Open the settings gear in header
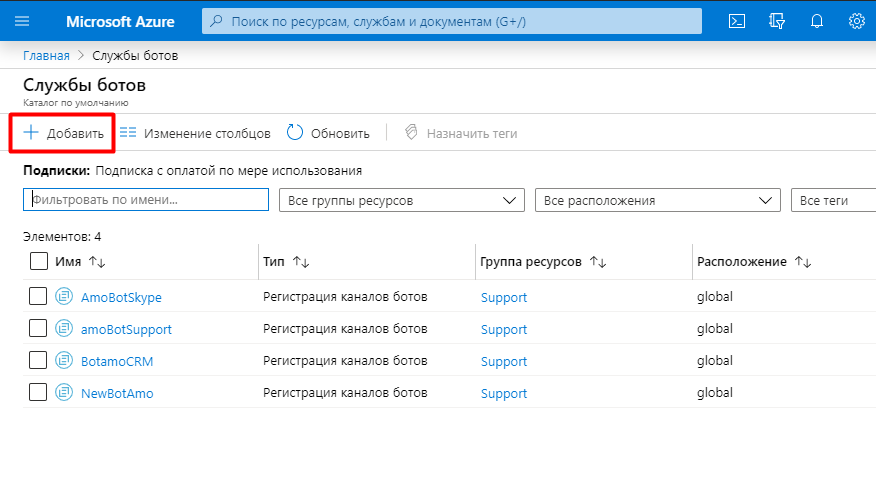Image resolution: width=876 pixels, height=495 pixels. [856, 21]
